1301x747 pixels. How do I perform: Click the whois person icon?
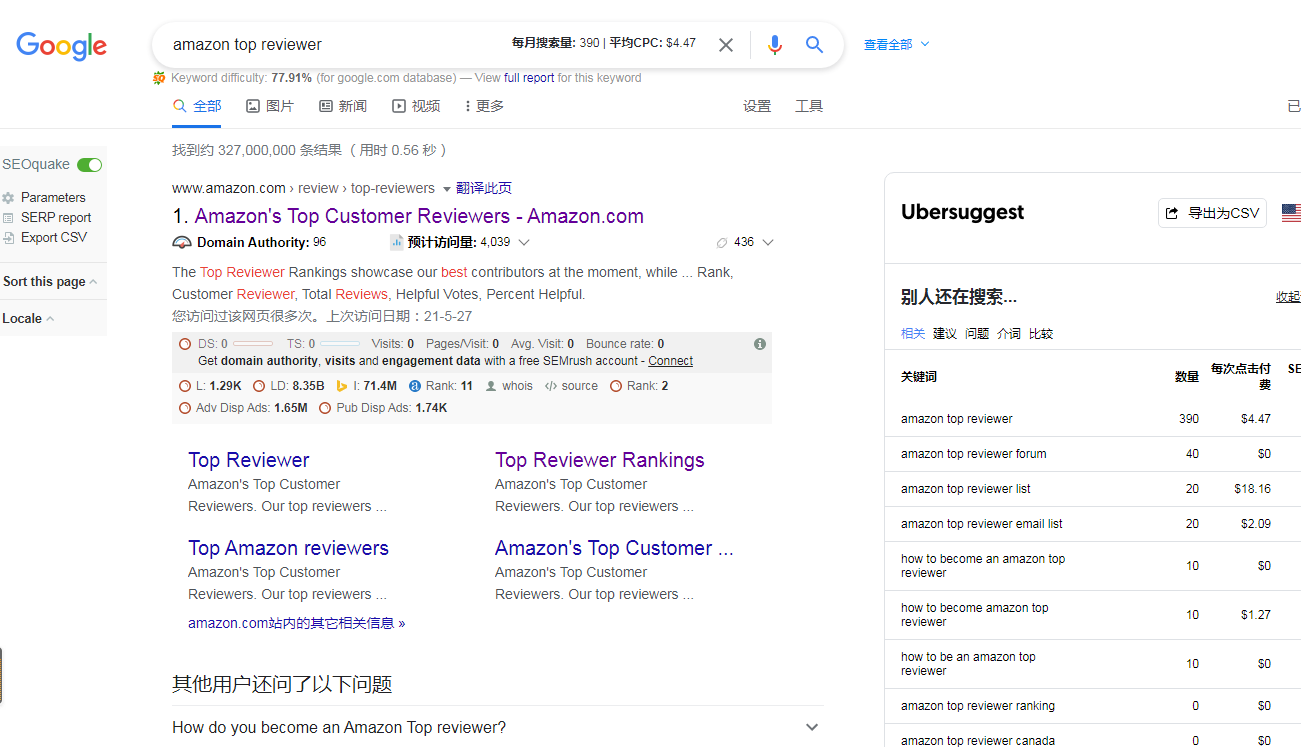point(491,386)
